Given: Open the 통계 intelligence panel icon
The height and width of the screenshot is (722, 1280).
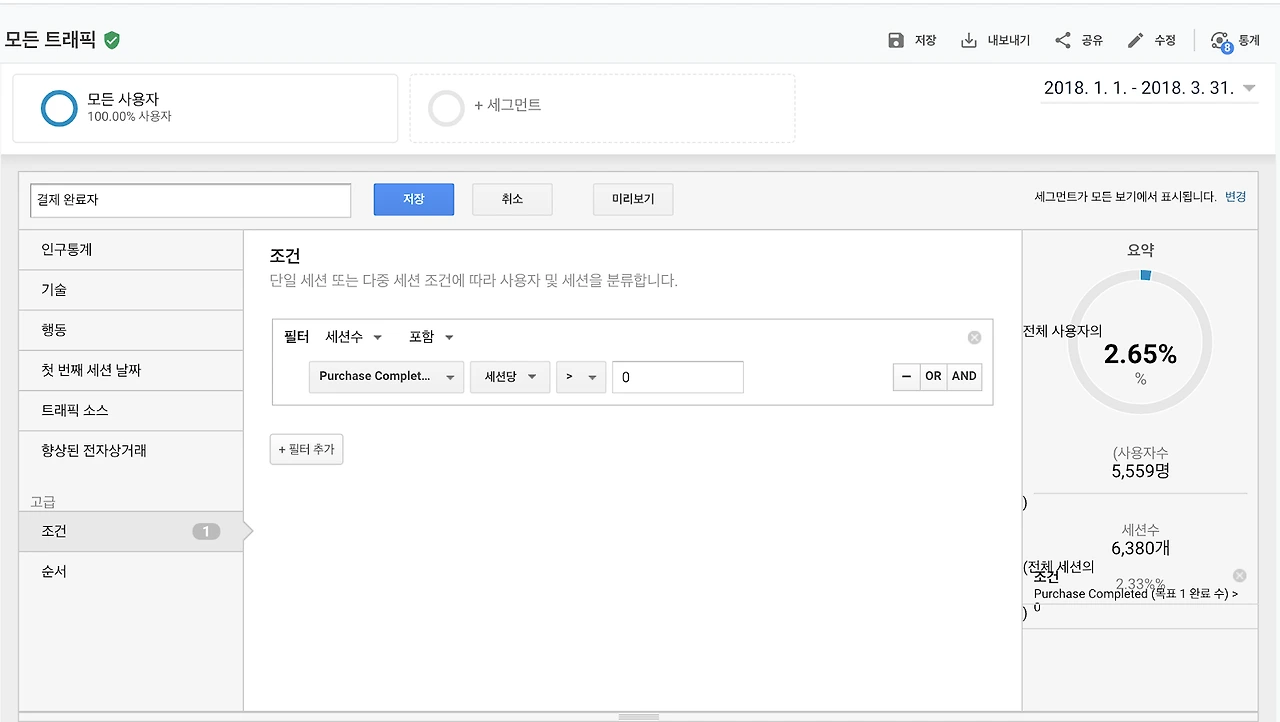Looking at the screenshot, I should [x=1221, y=40].
